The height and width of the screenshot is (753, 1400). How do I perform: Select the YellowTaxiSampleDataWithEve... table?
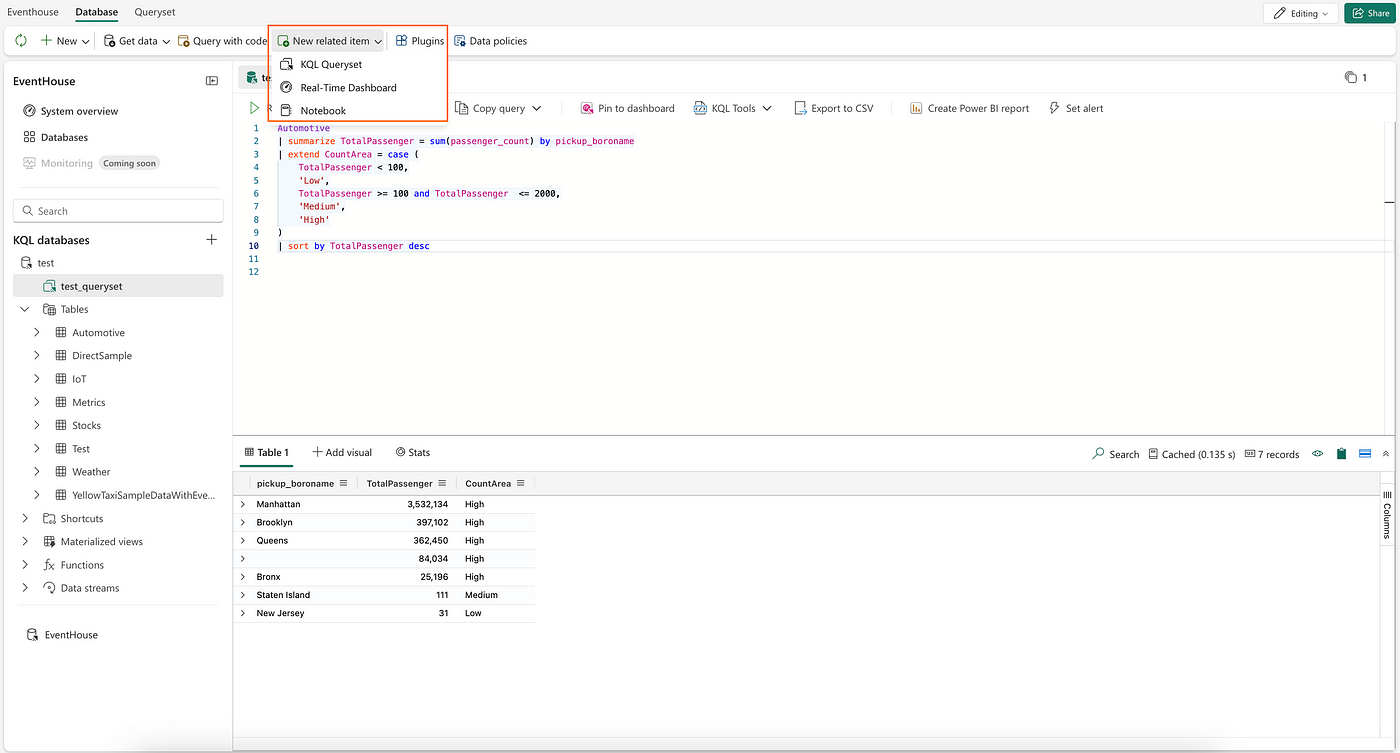coord(144,495)
